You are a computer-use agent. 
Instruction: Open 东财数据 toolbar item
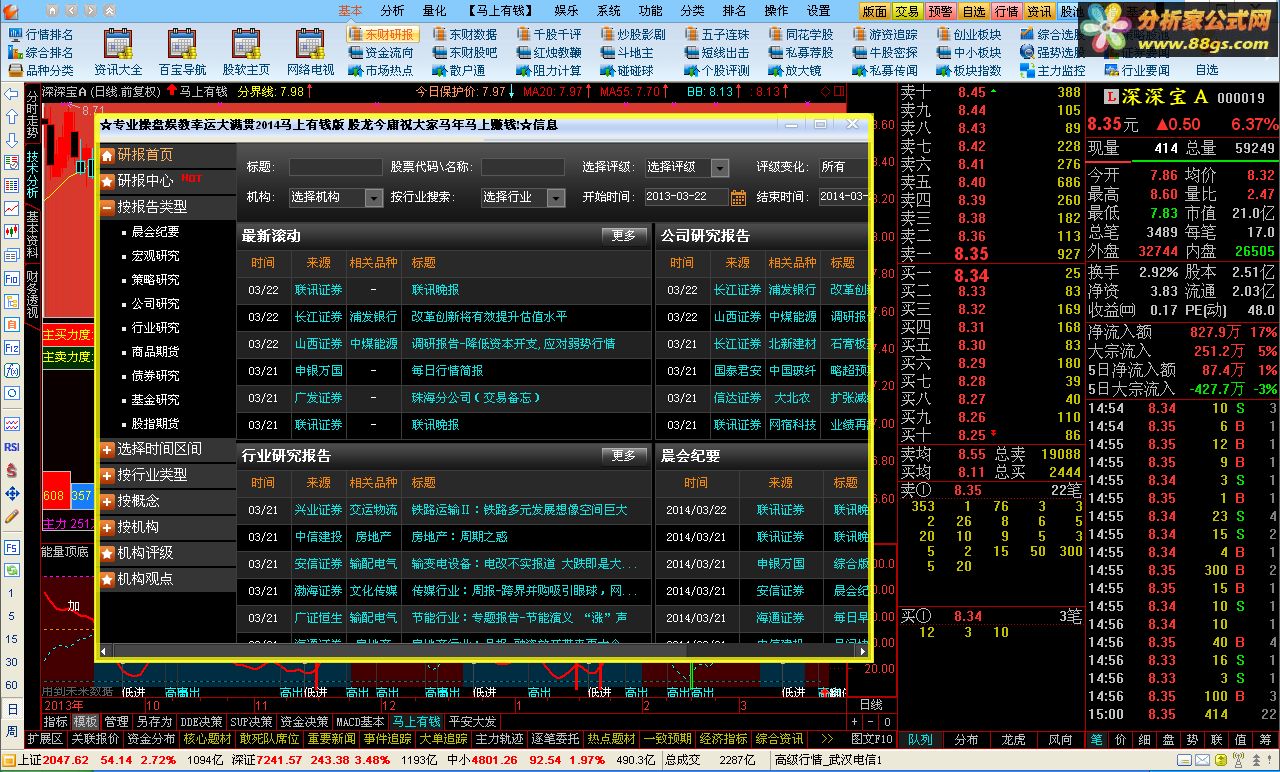465,34
